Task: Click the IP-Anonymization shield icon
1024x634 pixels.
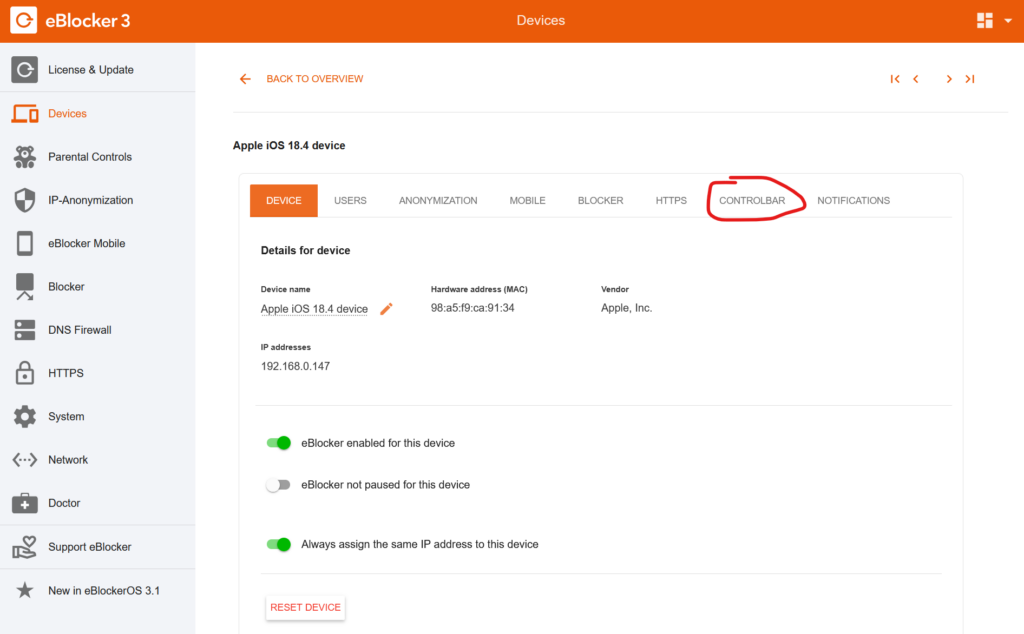Action: (25, 200)
